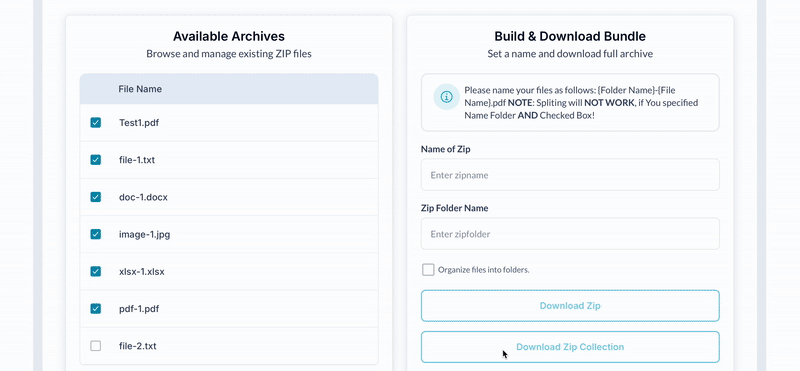Select the doc-1.docx file name

[x=143, y=197]
